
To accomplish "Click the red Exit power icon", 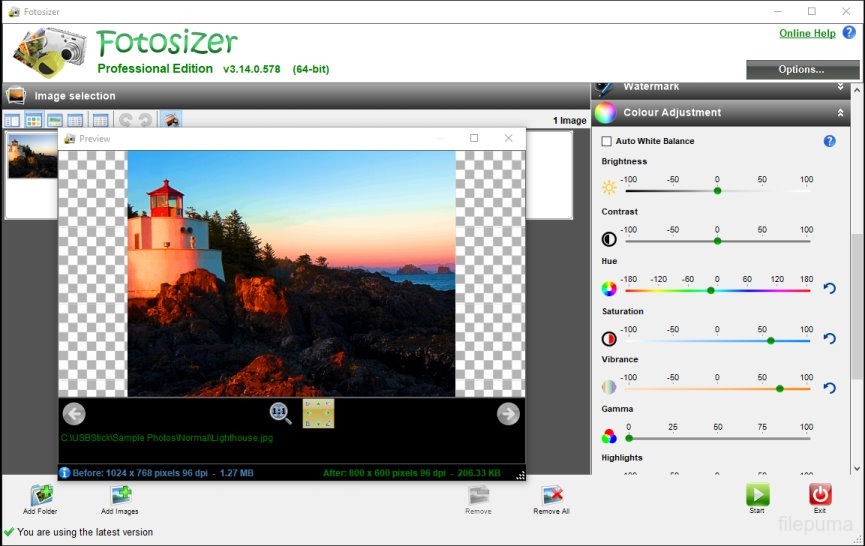I will coord(820,494).
